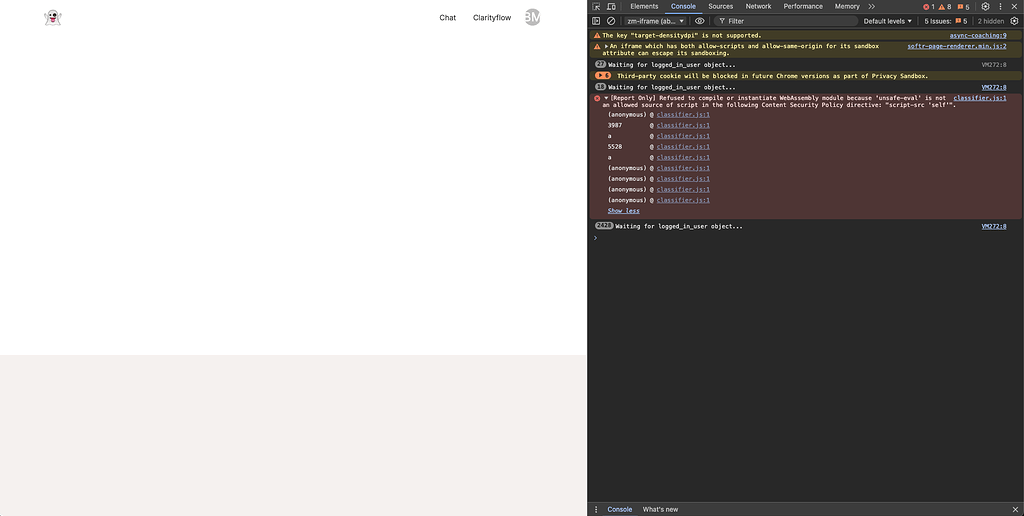This screenshot has height=516, width=1024.
Task: Open the Performance tab
Action: 803,7
